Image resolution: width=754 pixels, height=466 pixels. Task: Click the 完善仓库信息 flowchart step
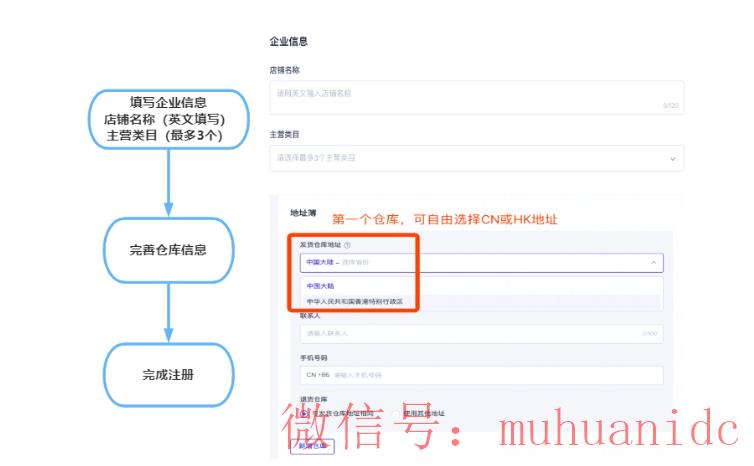click(168, 249)
